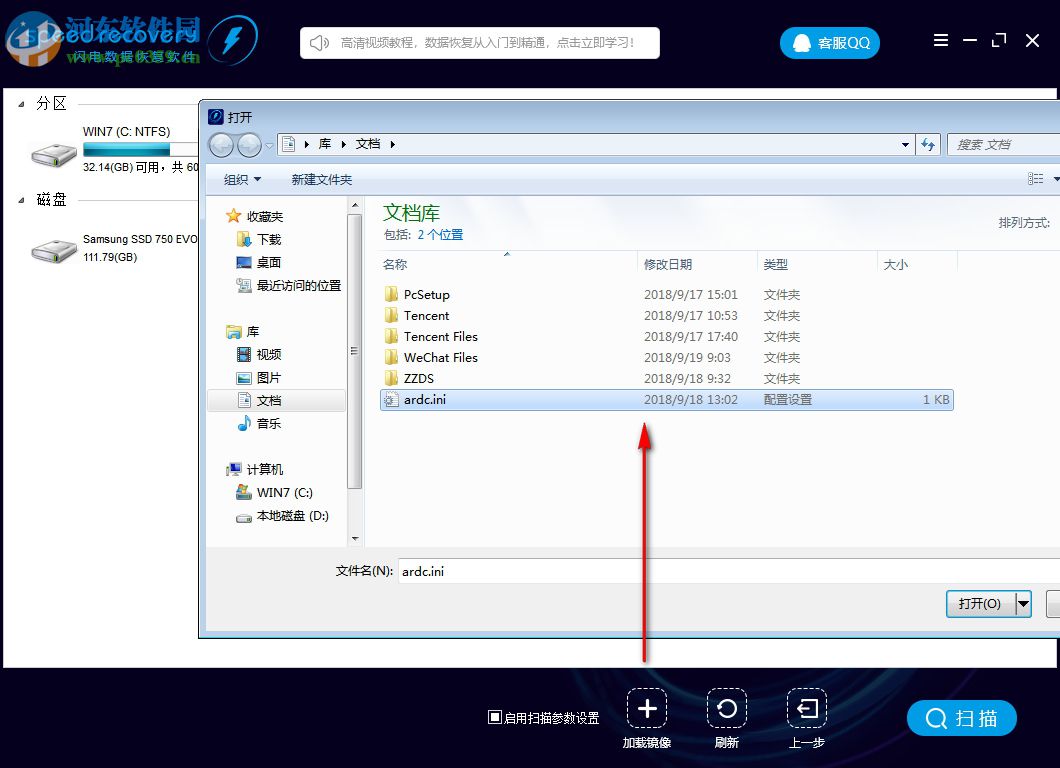1060x768 pixels.
Task: Click the lightning bolt logo icon
Action: 232,41
